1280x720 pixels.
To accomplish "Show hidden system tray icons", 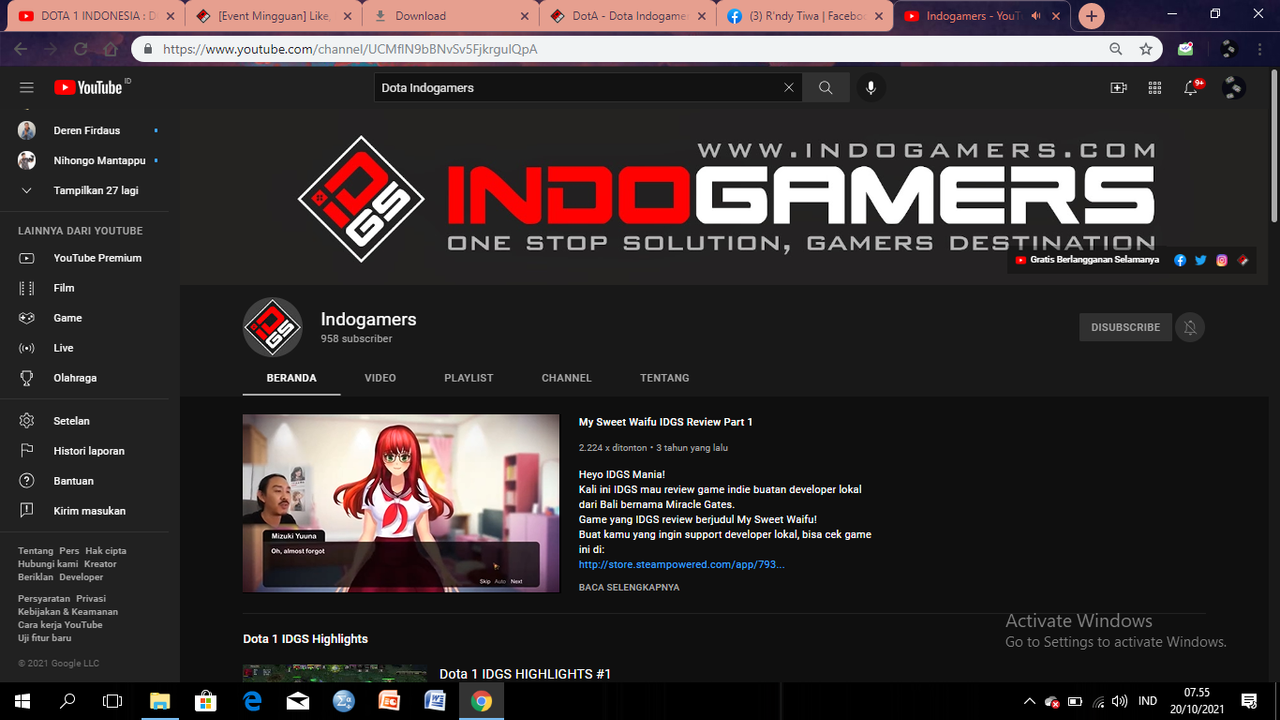I will 1029,701.
